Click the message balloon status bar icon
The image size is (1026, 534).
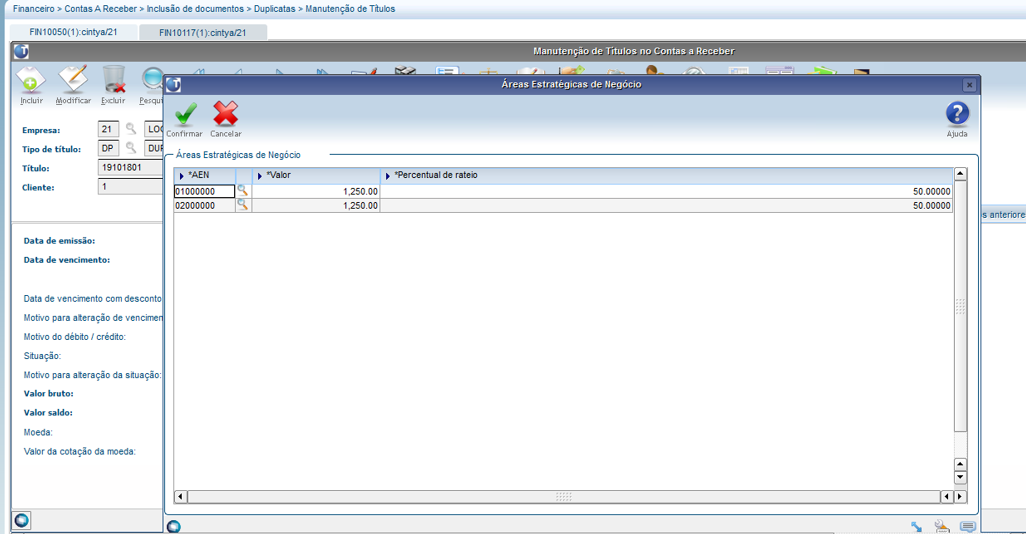[x=968, y=526]
